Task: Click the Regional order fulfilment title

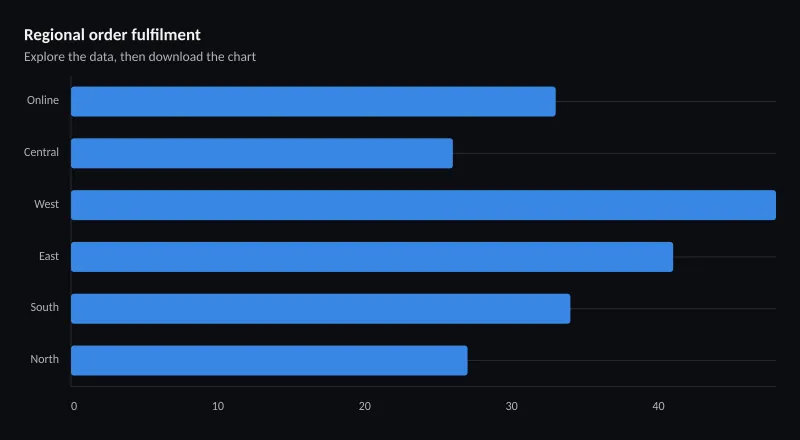Action: pyautogui.click(x=112, y=35)
